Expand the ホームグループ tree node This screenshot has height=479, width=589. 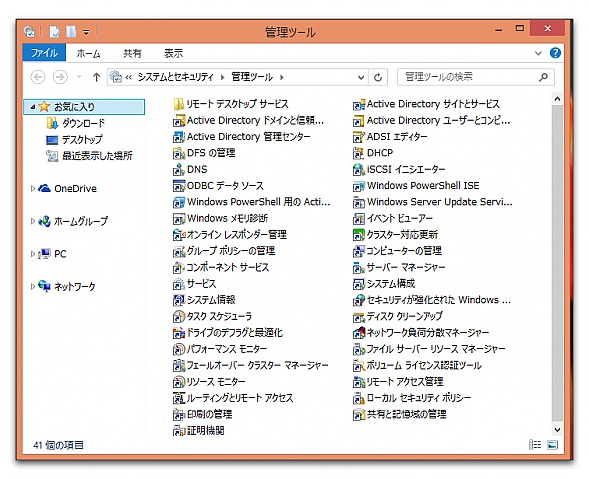(x=33, y=221)
